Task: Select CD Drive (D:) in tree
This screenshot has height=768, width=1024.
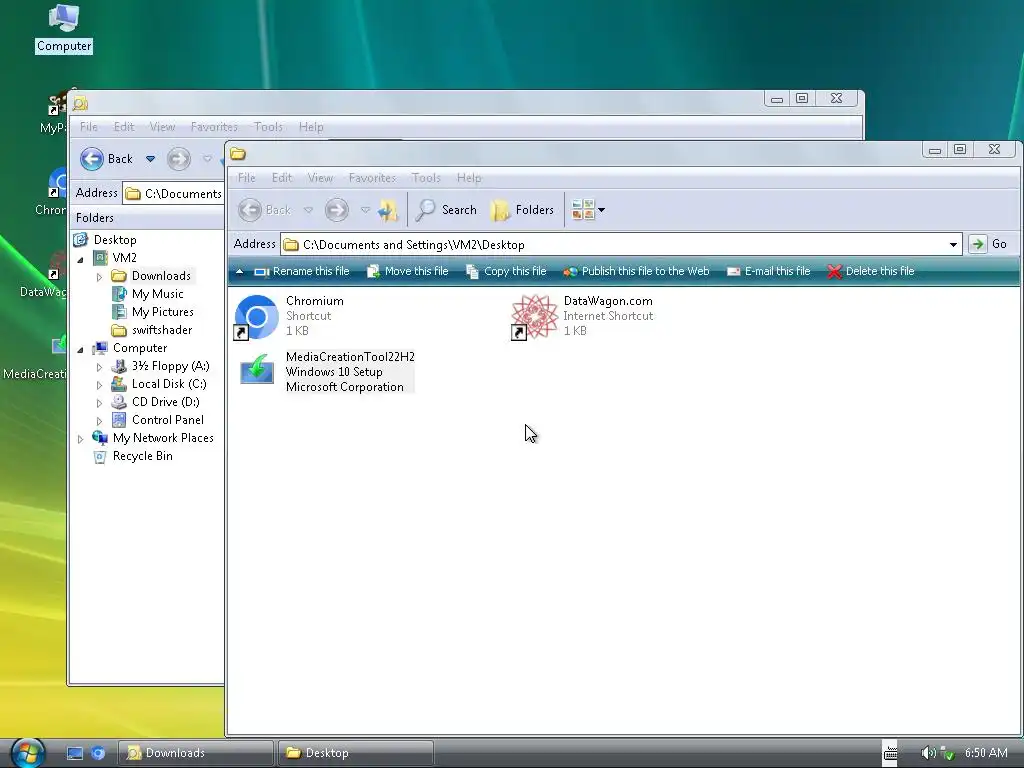Action: (x=165, y=402)
